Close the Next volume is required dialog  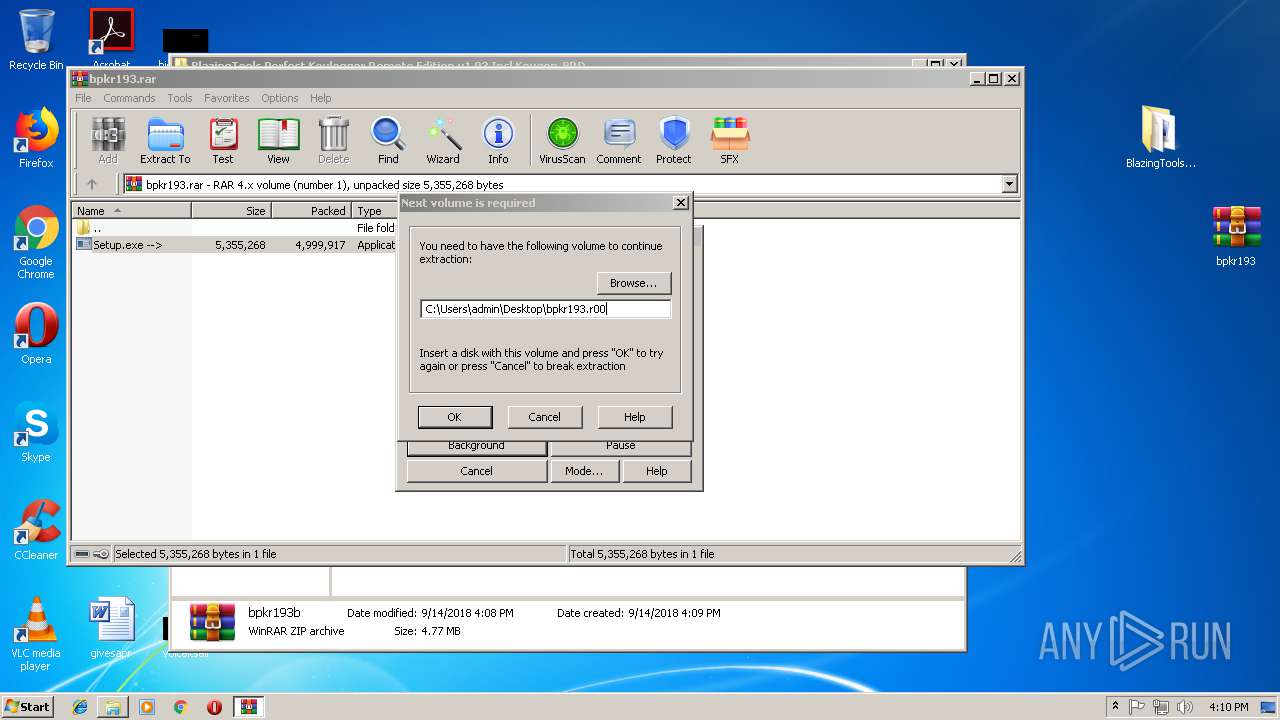coord(681,203)
